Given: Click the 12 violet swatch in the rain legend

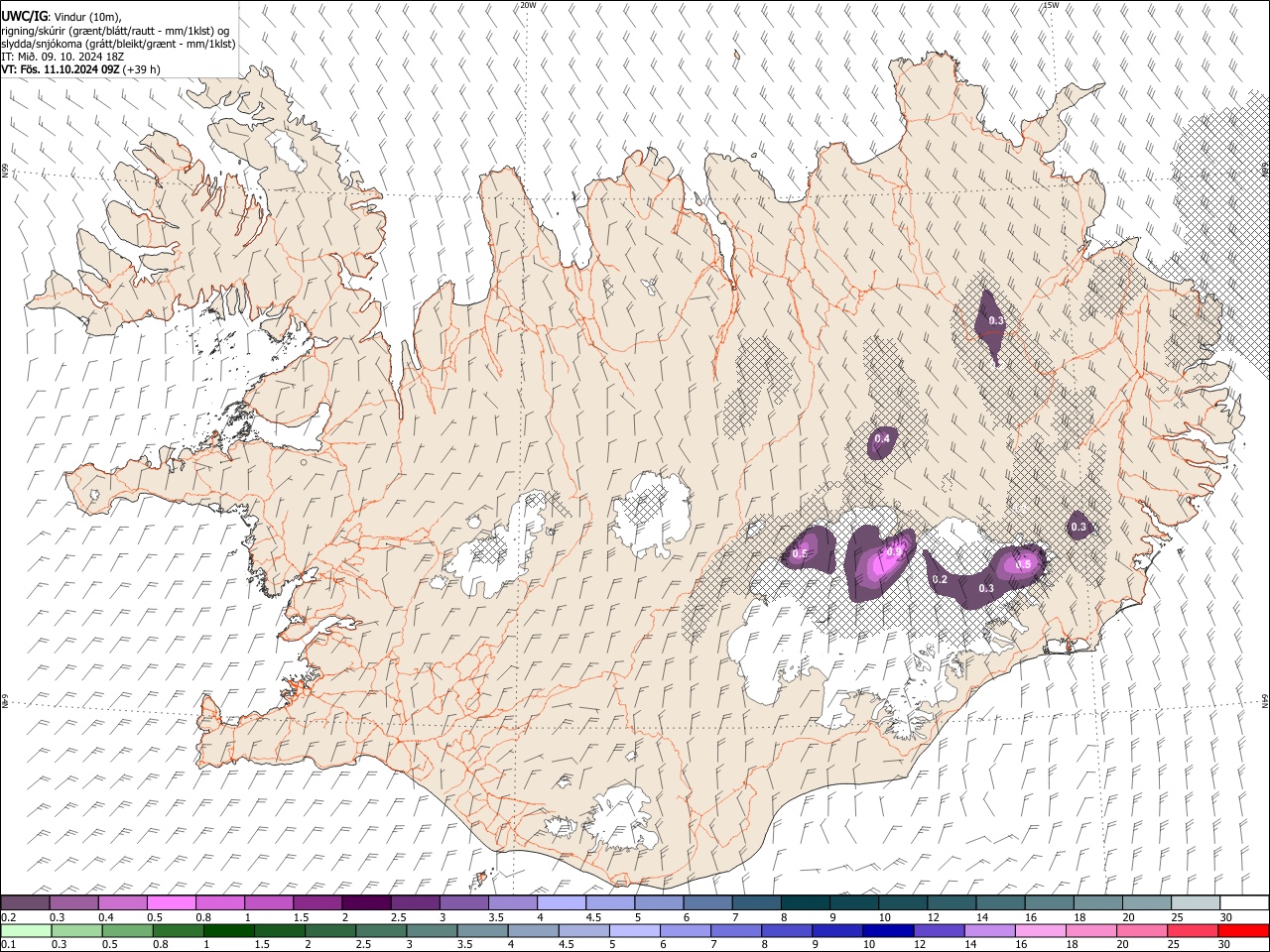Looking at the screenshot, I should 939,930.
